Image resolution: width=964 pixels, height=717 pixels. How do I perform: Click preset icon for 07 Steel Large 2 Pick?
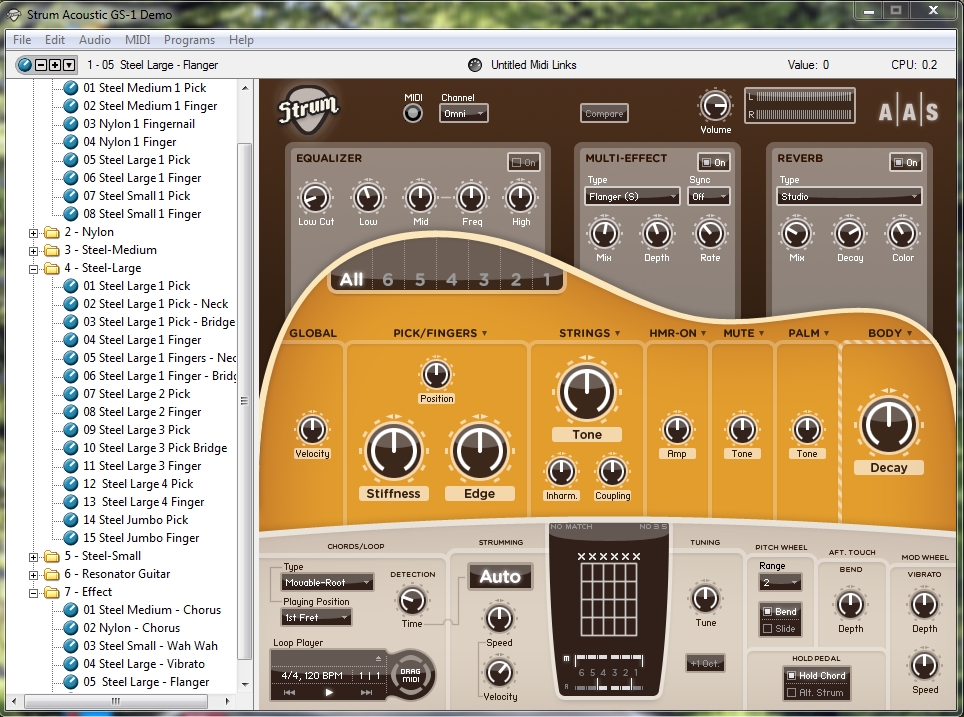pyautogui.click(x=71, y=394)
